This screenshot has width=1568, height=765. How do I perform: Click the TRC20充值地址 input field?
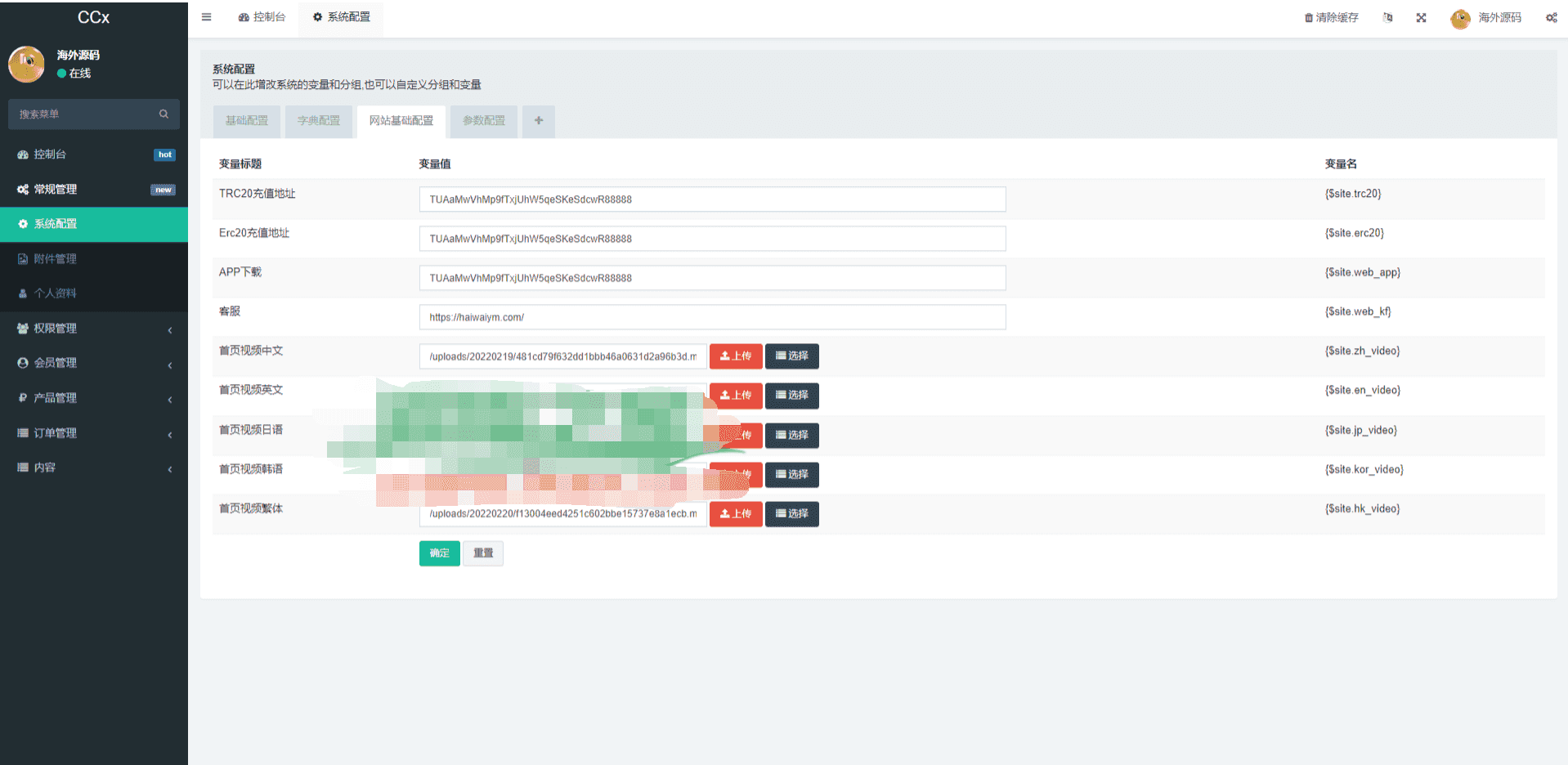(x=711, y=199)
